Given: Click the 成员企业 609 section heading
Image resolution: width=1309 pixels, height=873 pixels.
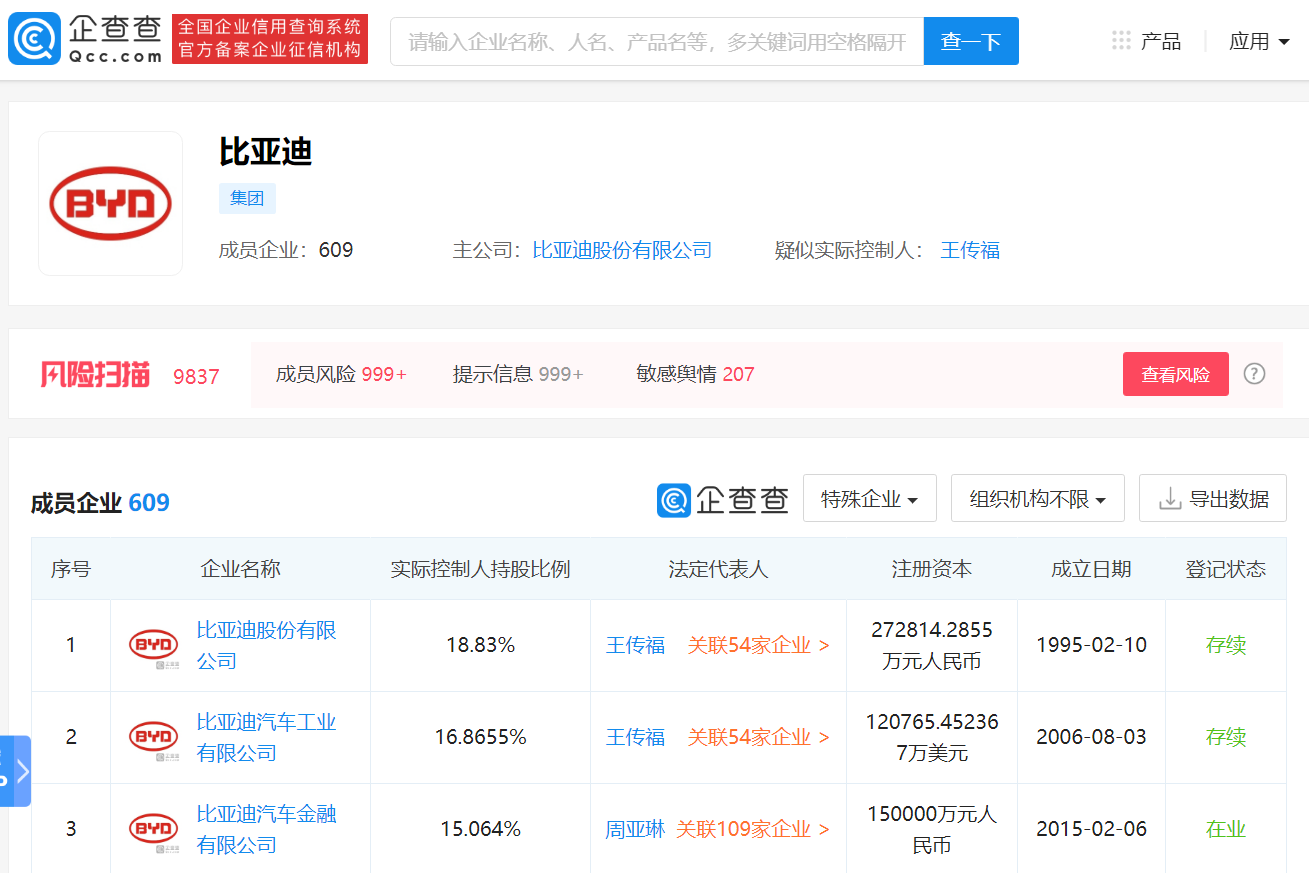Looking at the screenshot, I should click(100, 502).
